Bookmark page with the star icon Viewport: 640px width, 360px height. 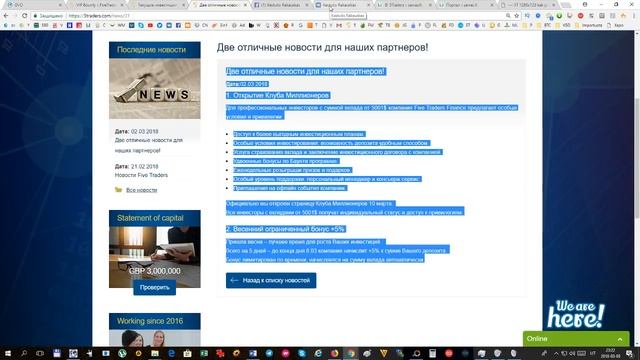tap(517, 16)
